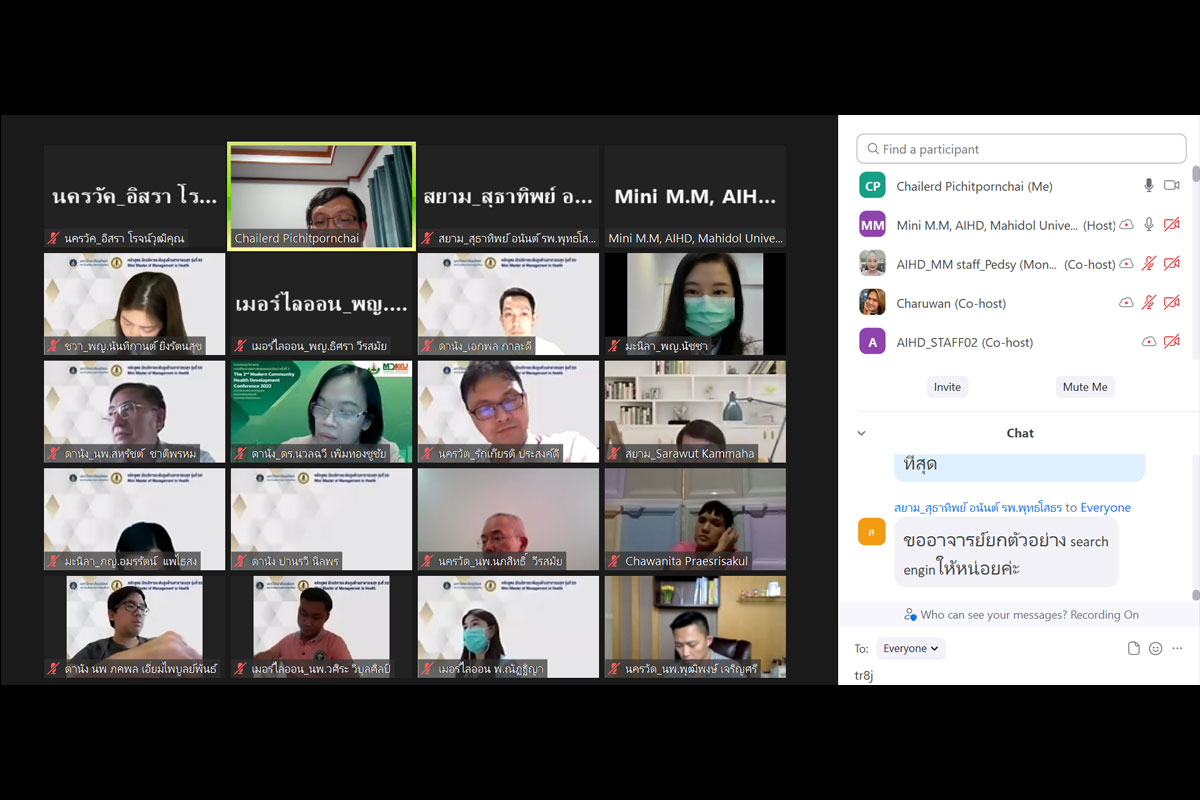The image size is (1200, 800).
Task: Click the purple MM avatar icon
Action: (x=872, y=225)
